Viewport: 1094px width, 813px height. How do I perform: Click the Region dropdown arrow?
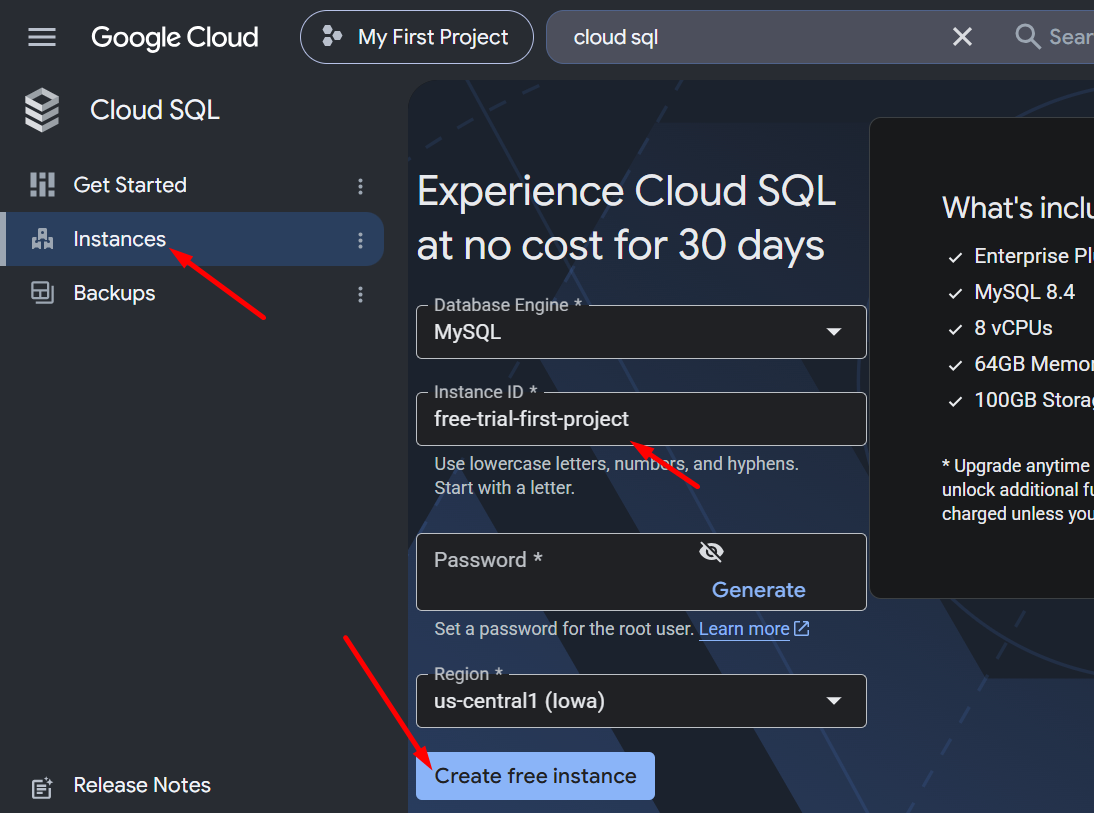834,701
